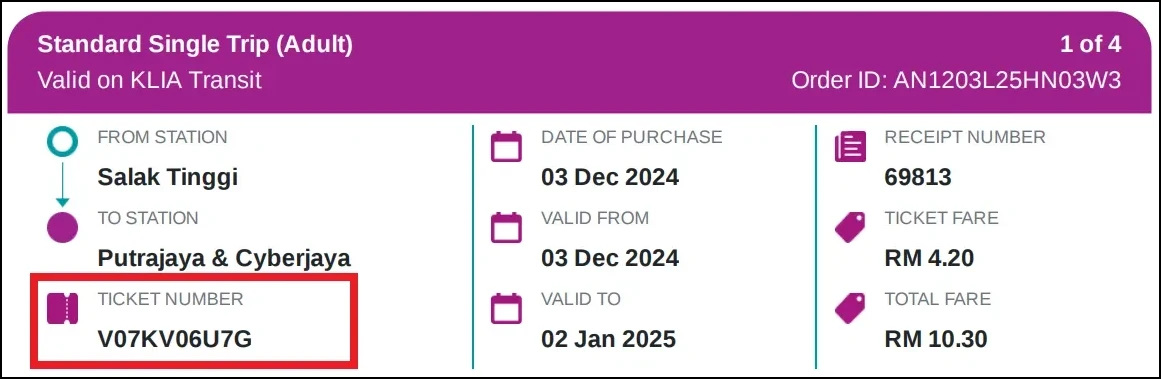Image resolution: width=1161 pixels, height=379 pixels.
Task: Click the ticket fare RM 4.20 value
Action: 929,258
